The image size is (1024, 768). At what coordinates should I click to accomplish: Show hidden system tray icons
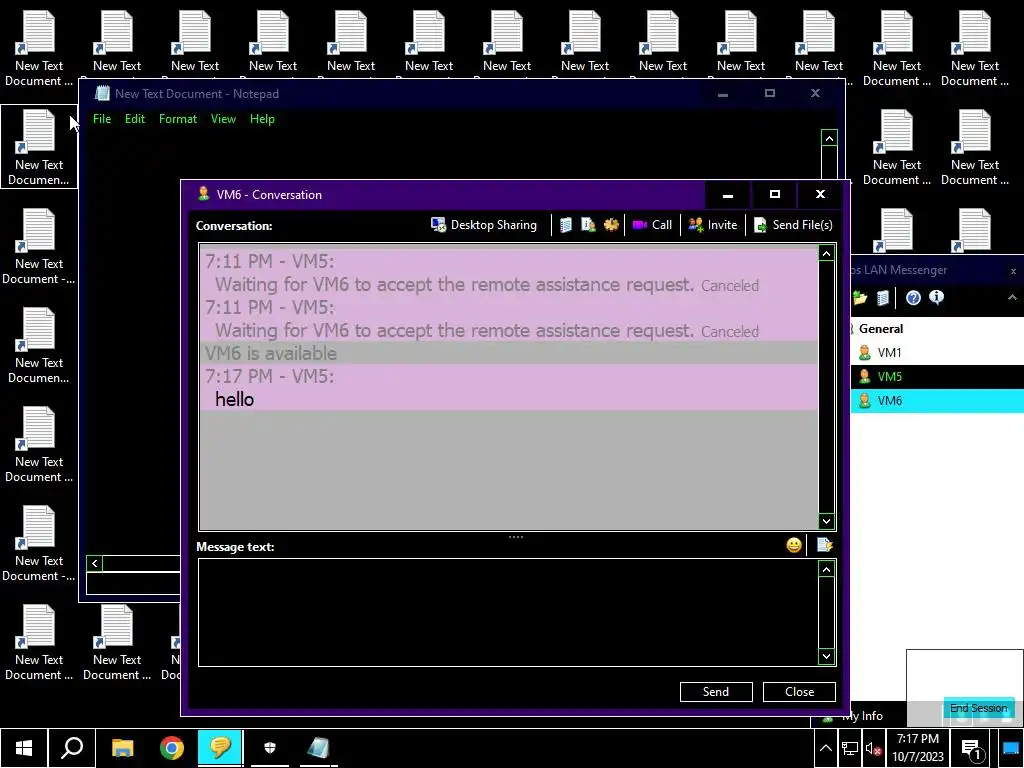(x=825, y=748)
